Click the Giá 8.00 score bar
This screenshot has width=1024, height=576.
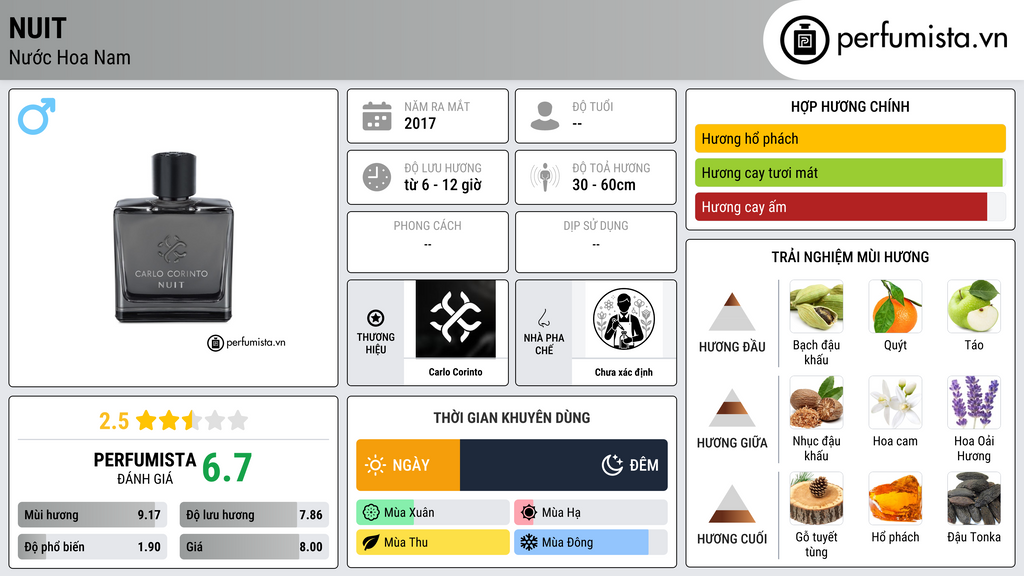coord(254,547)
